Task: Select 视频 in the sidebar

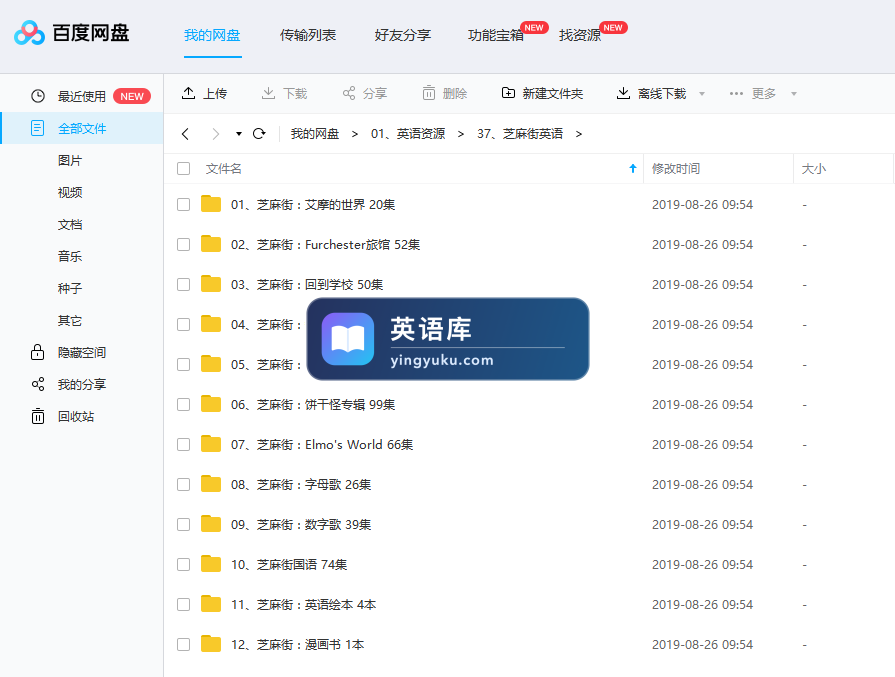Action: [x=70, y=192]
